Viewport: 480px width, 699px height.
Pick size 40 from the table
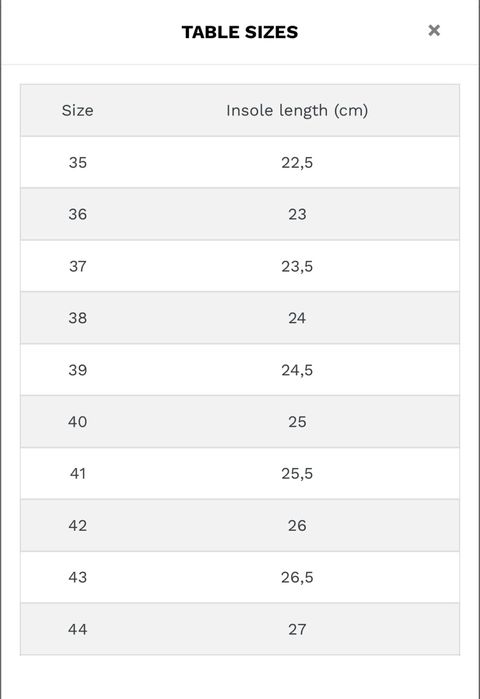78,421
